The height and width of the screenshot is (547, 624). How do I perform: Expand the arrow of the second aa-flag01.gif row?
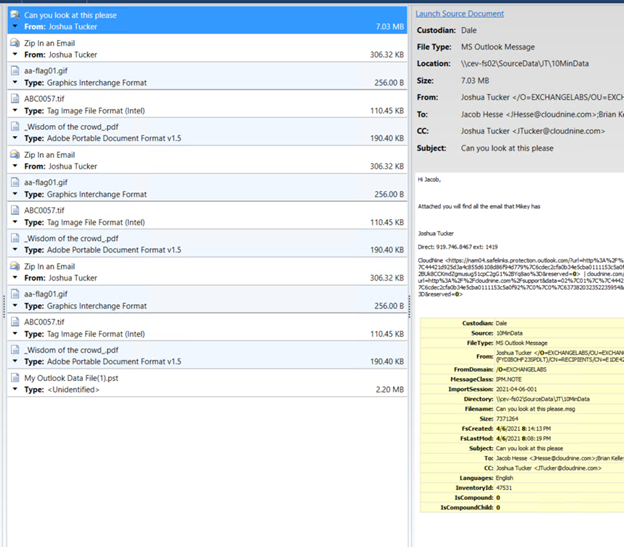[15, 194]
